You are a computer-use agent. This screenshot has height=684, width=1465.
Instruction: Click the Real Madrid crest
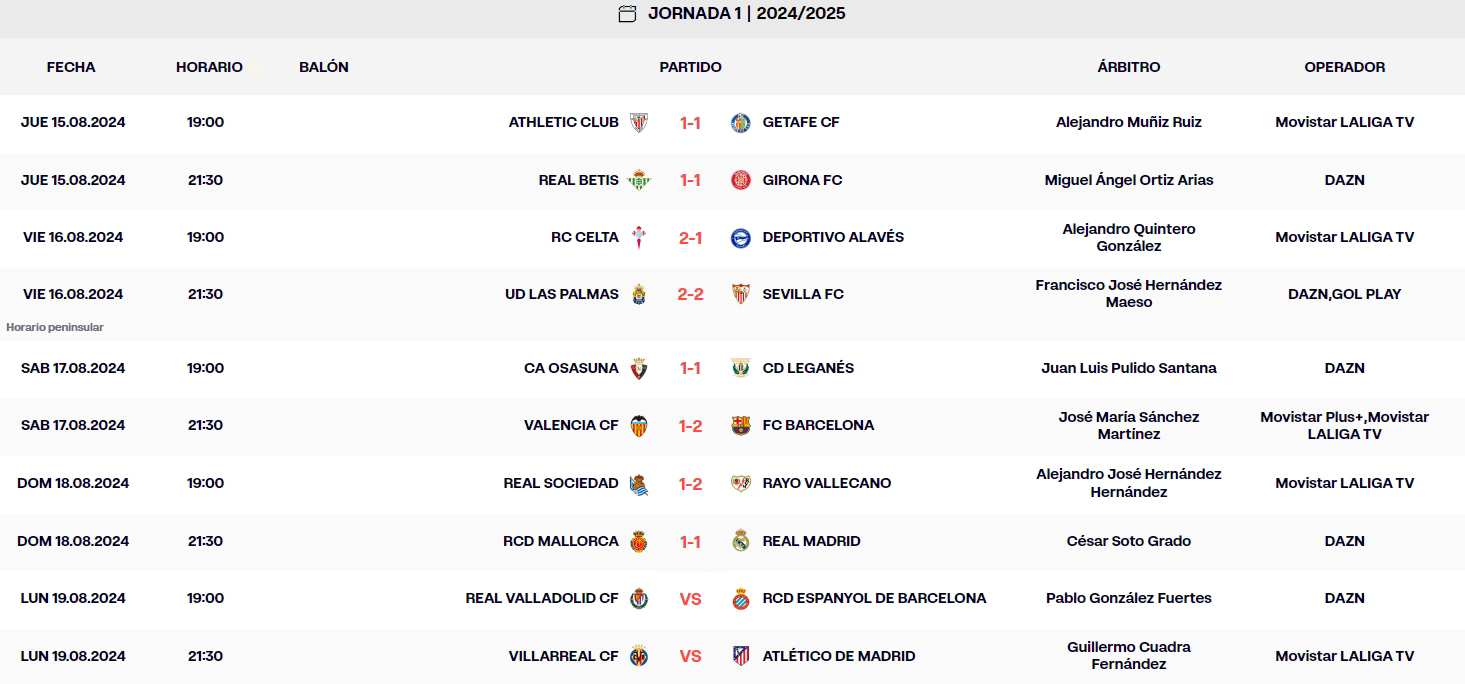[x=740, y=541]
